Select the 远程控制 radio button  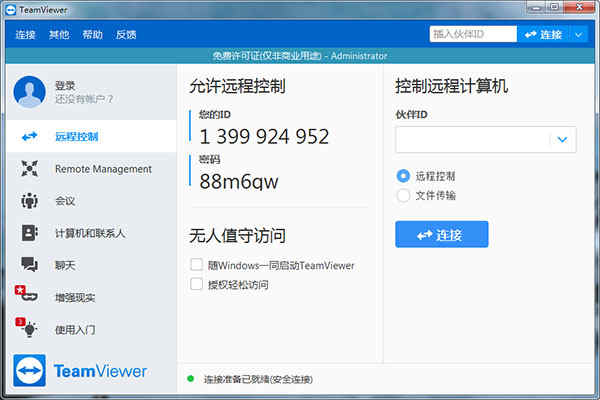(403, 176)
